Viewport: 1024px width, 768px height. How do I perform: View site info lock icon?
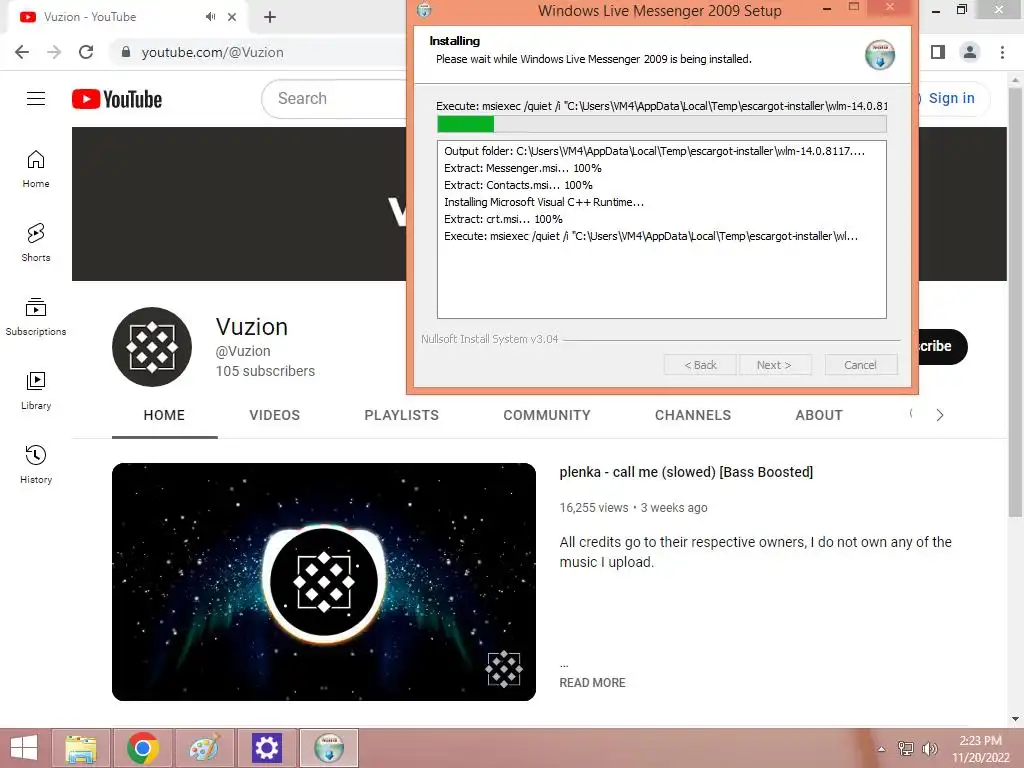pos(126,52)
